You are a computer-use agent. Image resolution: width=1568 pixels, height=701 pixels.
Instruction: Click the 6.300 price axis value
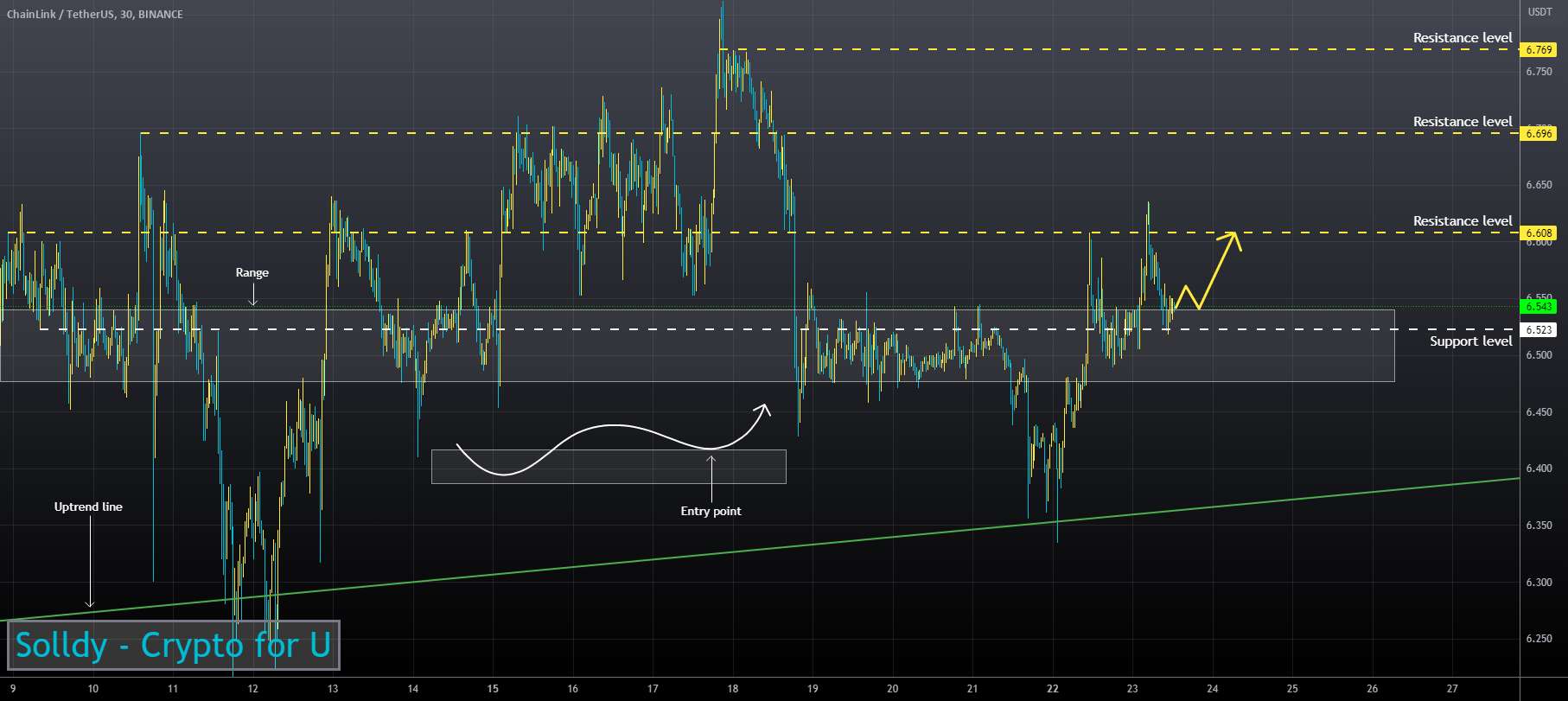pyautogui.click(x=1539, y=583)
